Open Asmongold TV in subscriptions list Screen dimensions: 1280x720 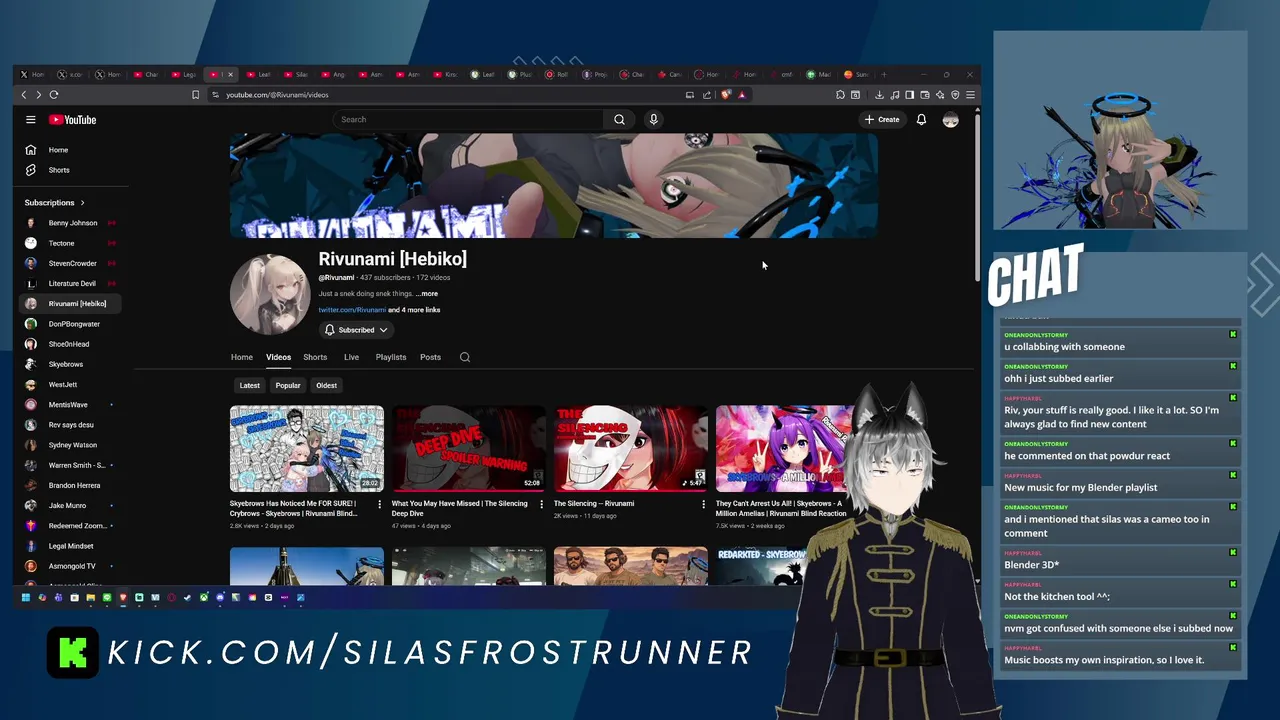pyautogui.click(x=72, y=566)
